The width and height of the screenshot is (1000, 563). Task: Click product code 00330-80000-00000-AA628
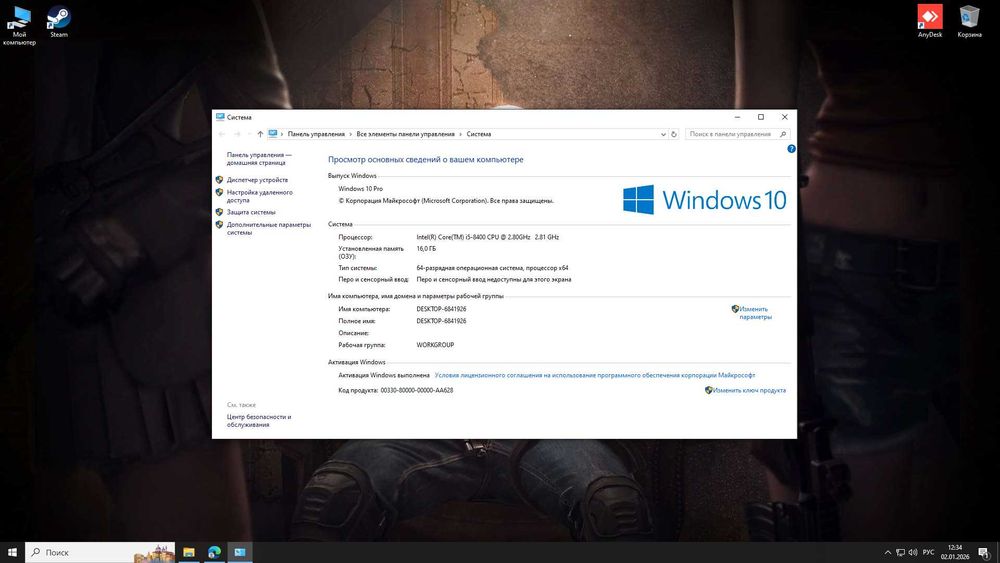pos(416,390)
